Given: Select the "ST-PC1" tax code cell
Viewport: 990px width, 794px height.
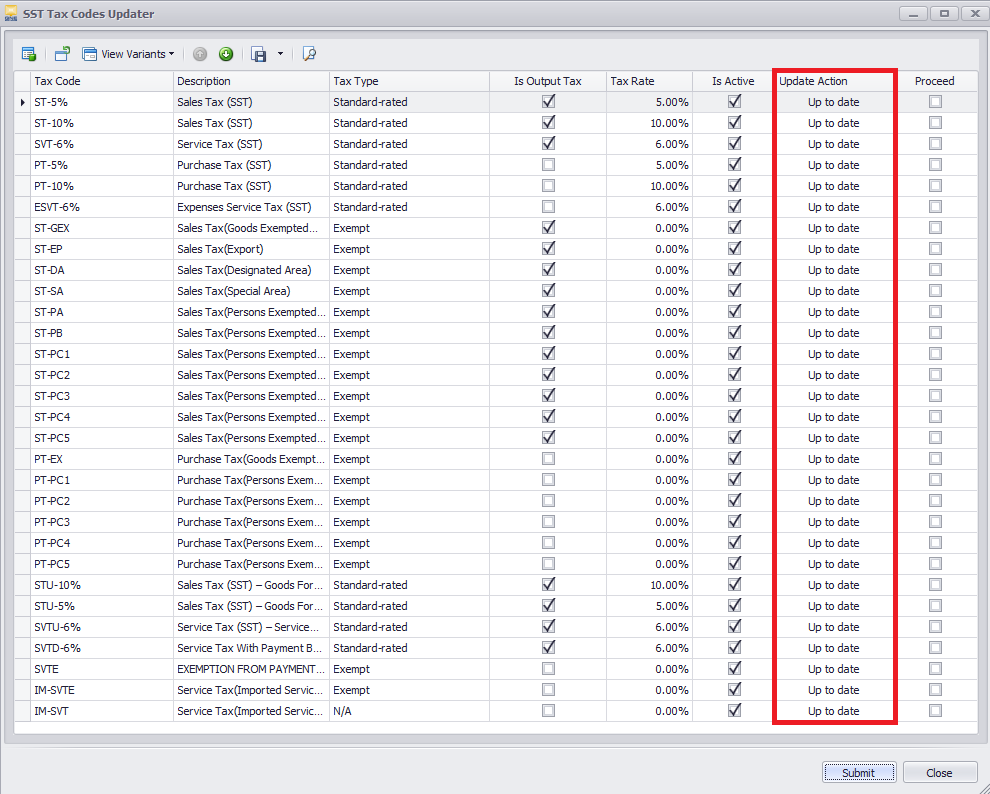Looking at the screenshot, I should click(x=102, y=354).
